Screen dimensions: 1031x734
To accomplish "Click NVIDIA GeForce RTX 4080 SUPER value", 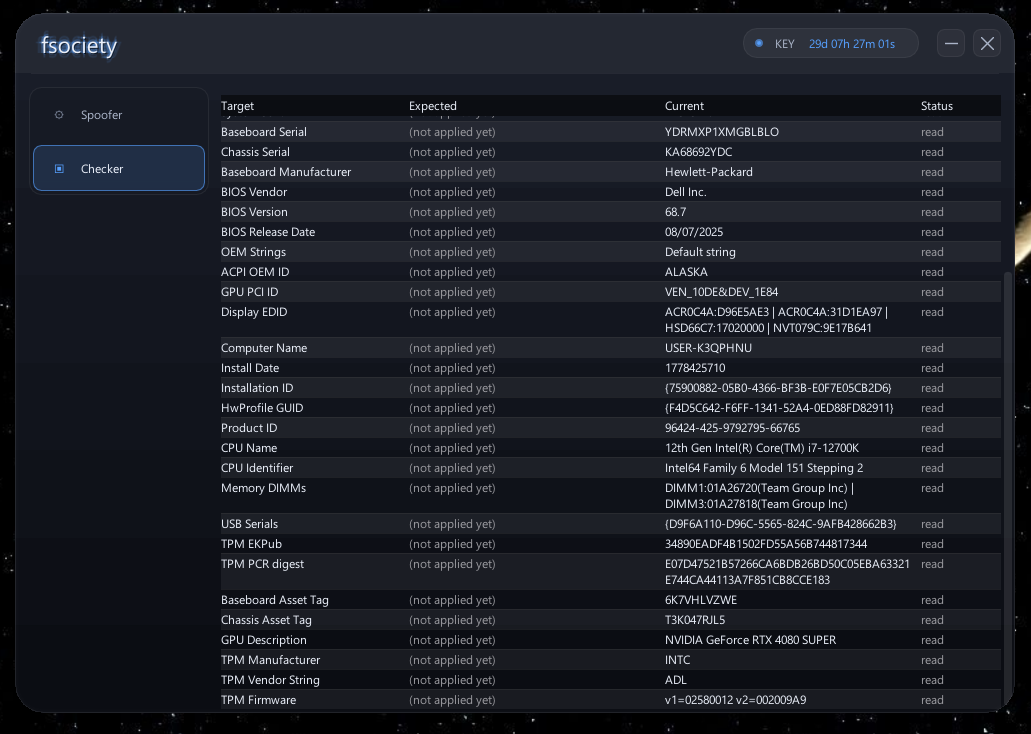I will pyautogui.click(x=750, y=640).
